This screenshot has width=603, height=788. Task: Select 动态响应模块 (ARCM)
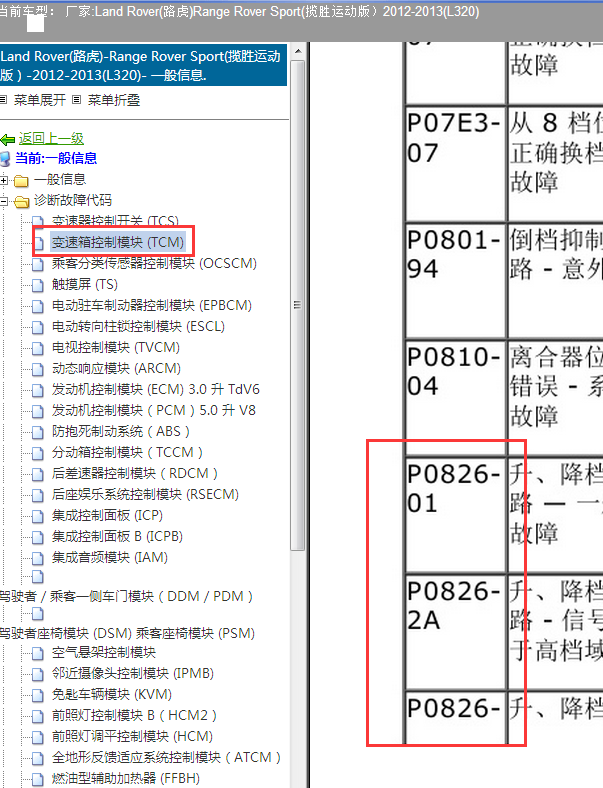[x=116, y=368]
